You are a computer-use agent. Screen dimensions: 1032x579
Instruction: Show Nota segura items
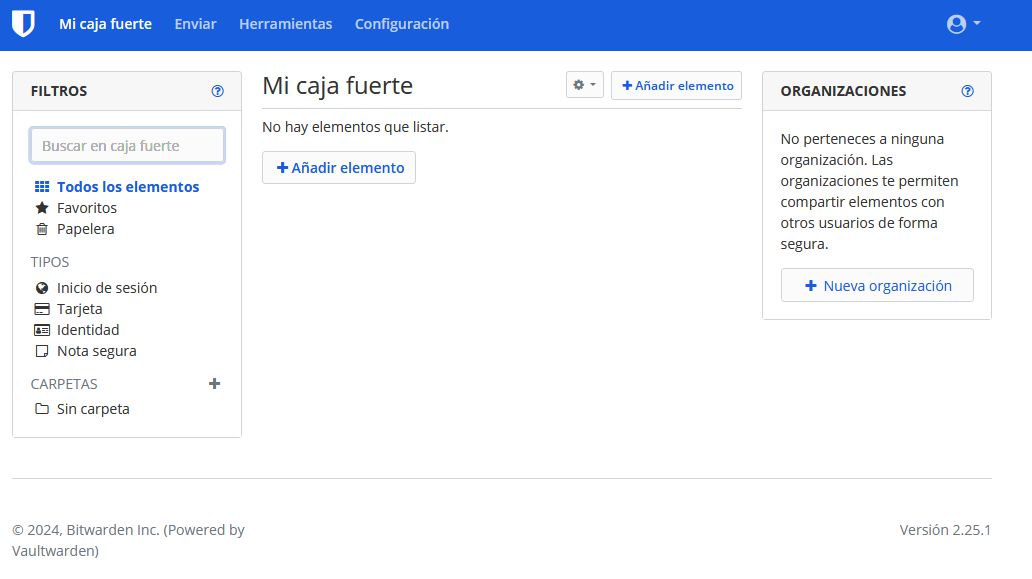pos(96,351)
